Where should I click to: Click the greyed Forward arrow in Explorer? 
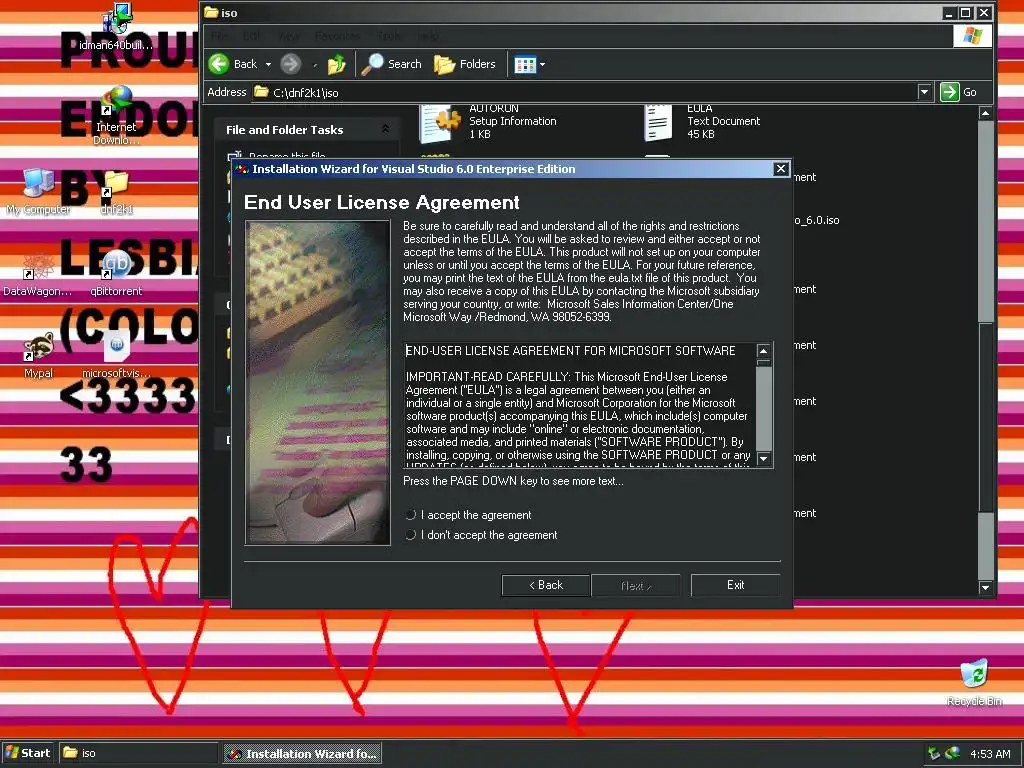click(291, 64)
